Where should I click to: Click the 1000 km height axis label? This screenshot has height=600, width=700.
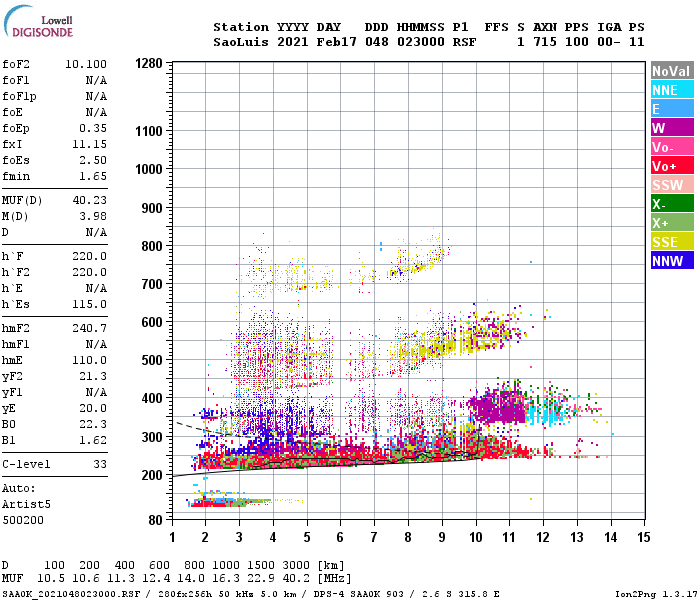point(149,170)
